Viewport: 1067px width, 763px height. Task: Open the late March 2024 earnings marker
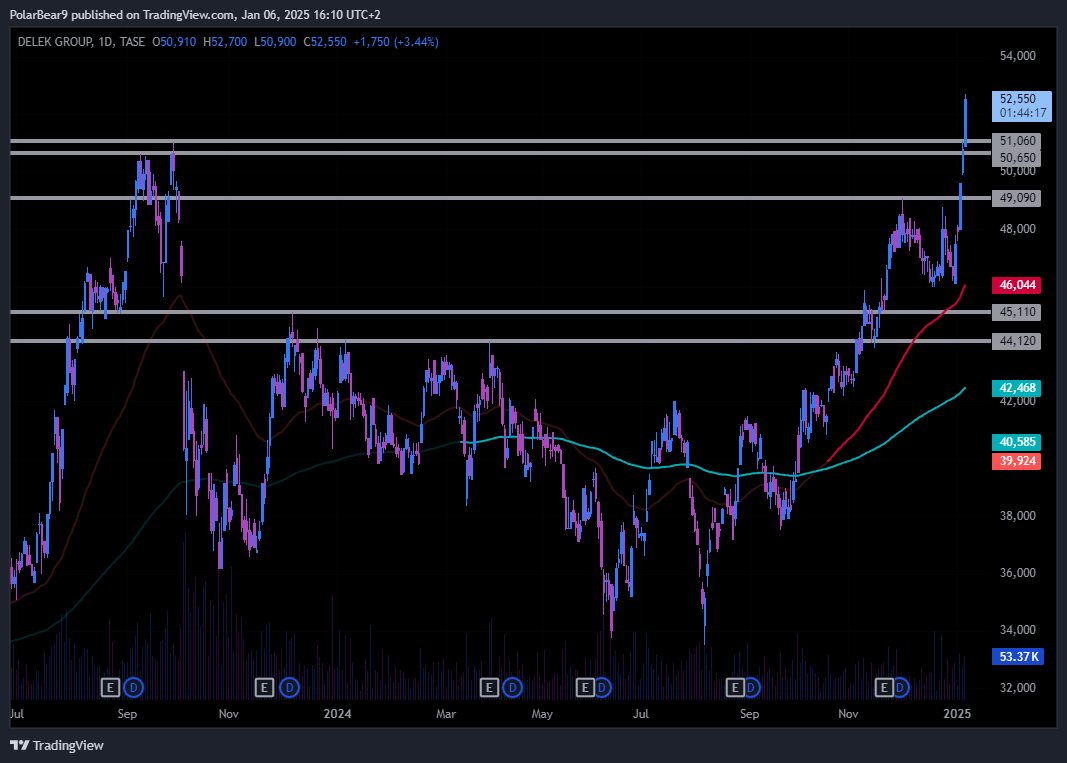pyautogui.click(x=489, y=687)
